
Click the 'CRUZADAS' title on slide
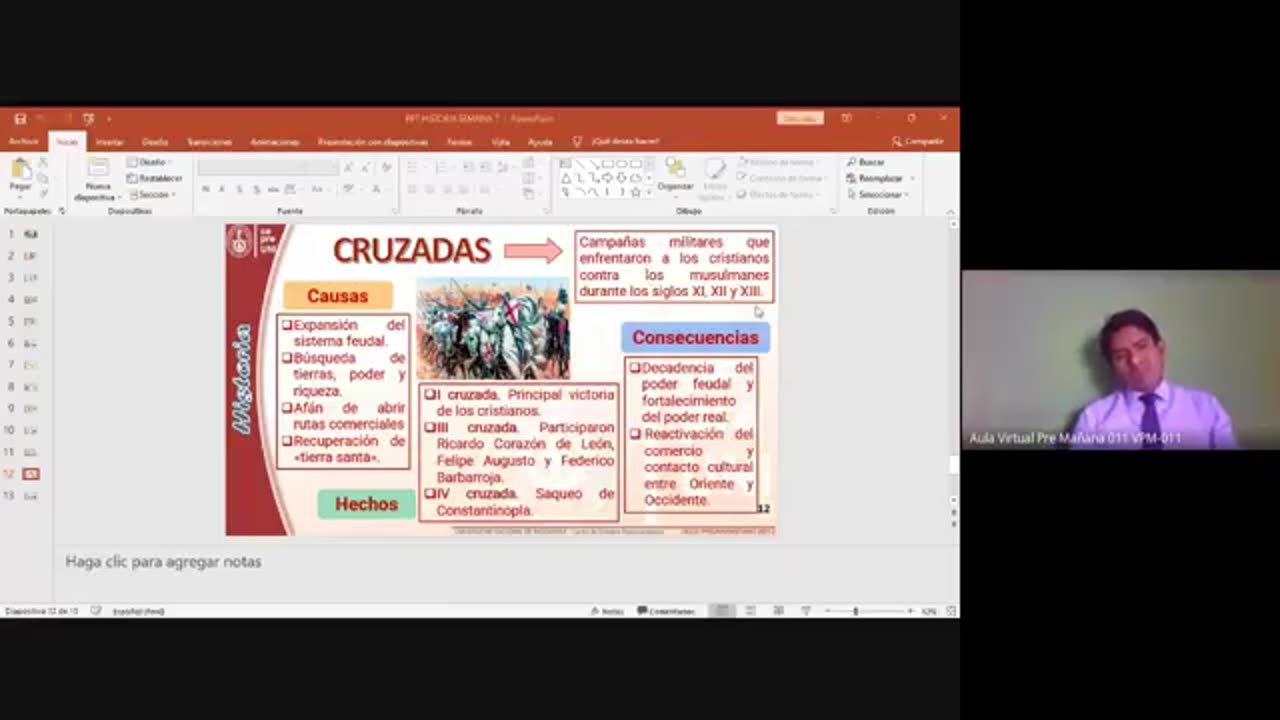(412, 250)
